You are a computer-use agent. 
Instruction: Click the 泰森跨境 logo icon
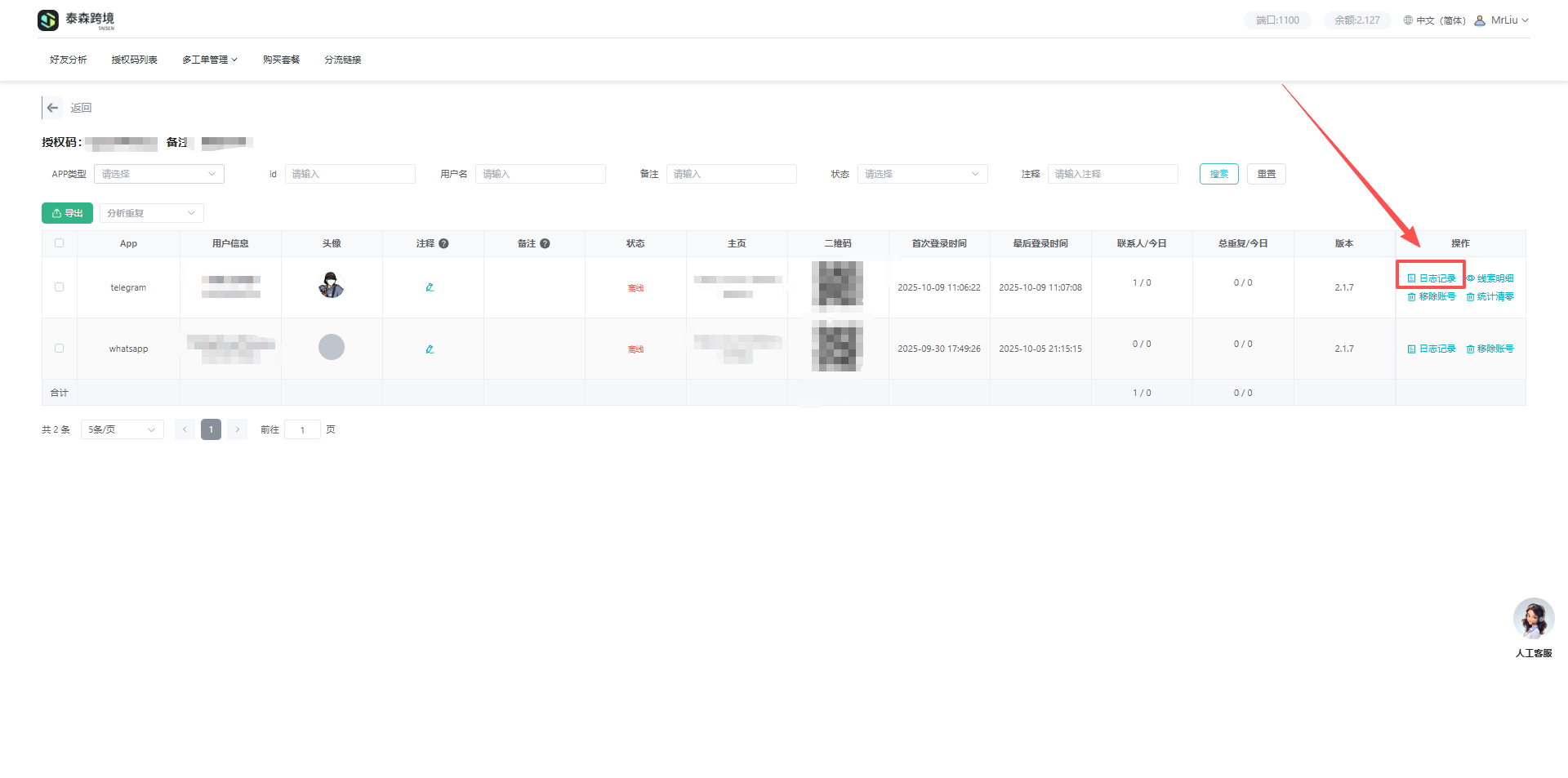(x=48, y=20)
